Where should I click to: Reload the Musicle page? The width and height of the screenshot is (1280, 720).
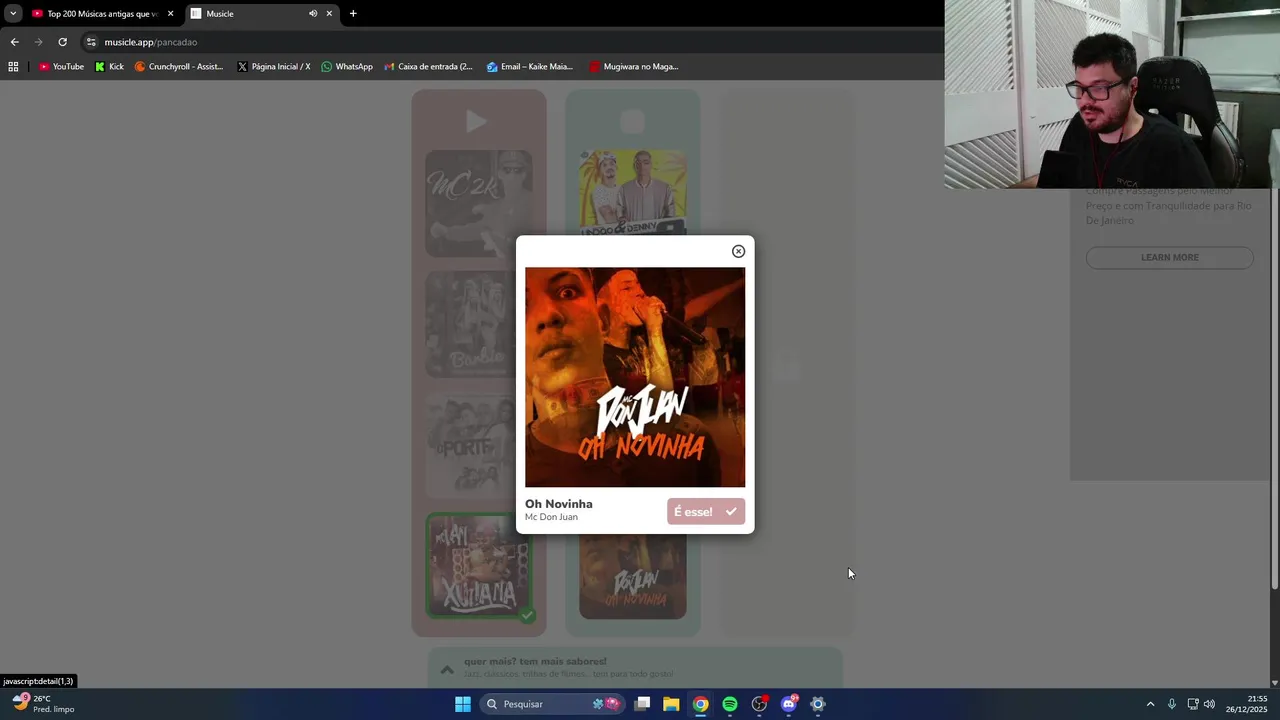(x=62, y=42)
